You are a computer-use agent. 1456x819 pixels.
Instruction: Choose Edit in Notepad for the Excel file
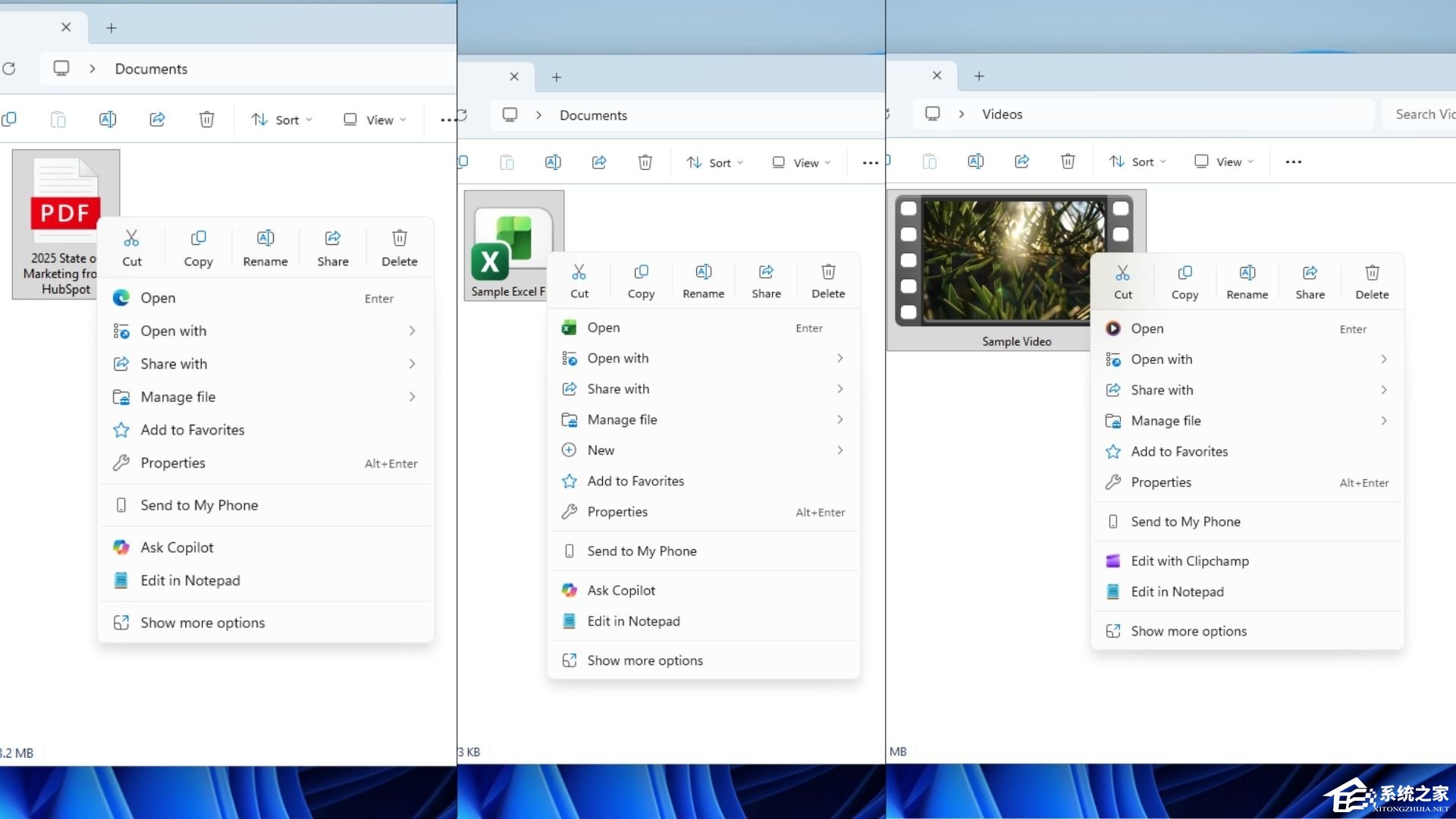[x=632, y=620]
